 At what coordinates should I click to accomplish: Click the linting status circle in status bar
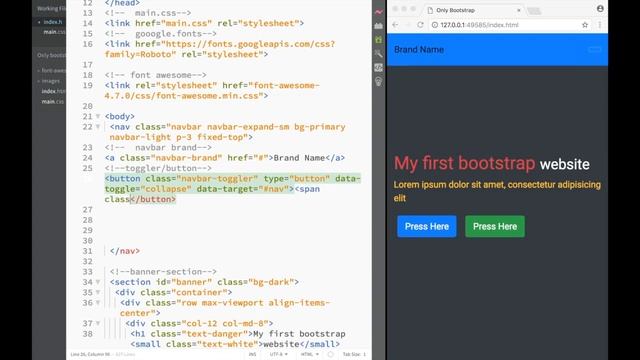pyautogui.click(x=330, y=354)
